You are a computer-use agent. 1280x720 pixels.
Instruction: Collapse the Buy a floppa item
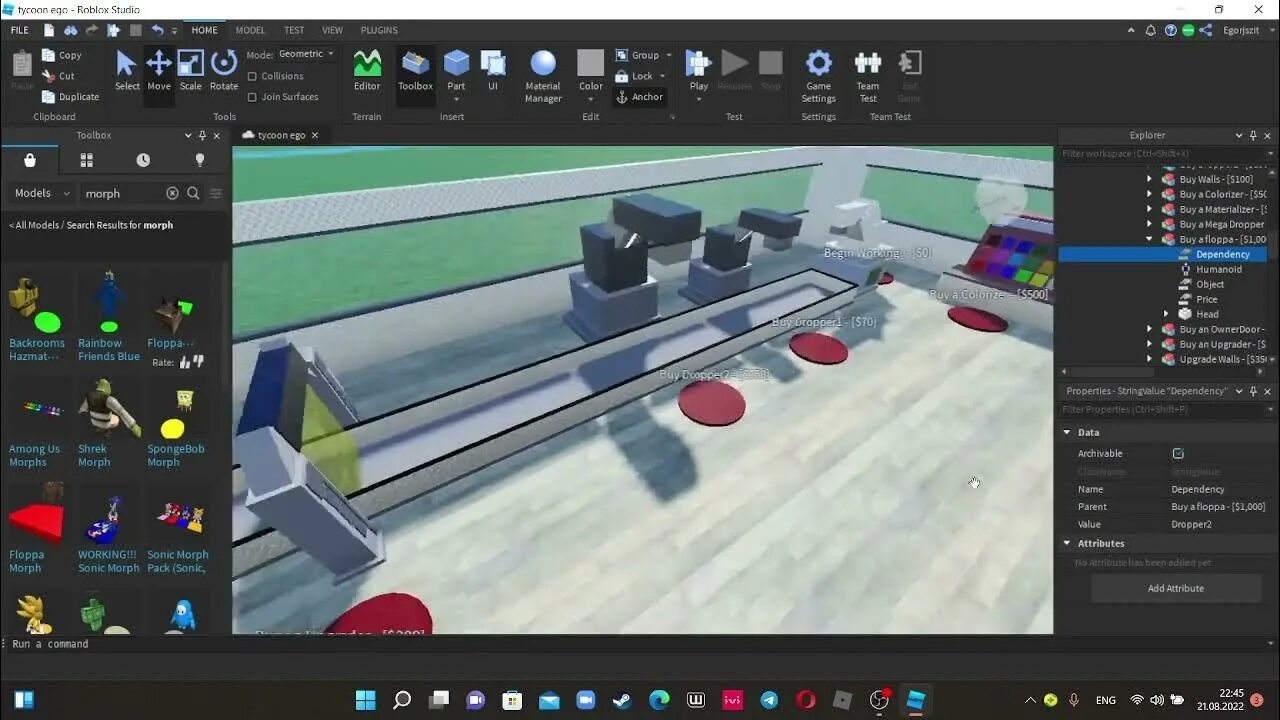coord(1150,239)
